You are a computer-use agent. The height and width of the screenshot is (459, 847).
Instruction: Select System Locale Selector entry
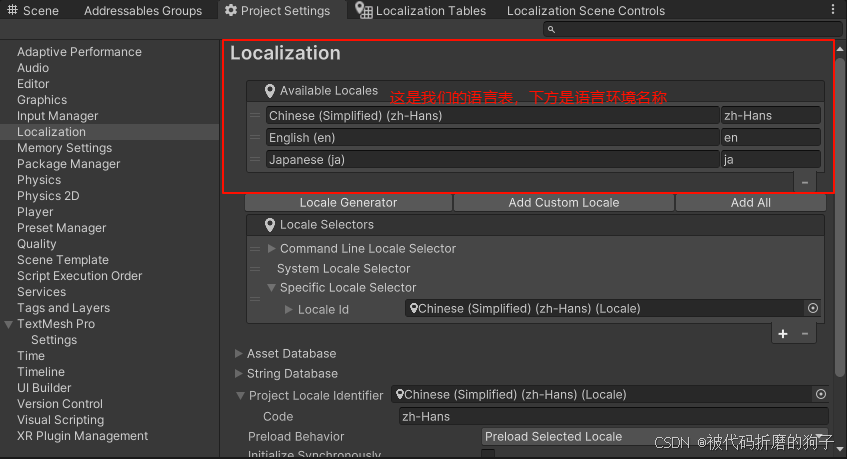coord(344,268)
